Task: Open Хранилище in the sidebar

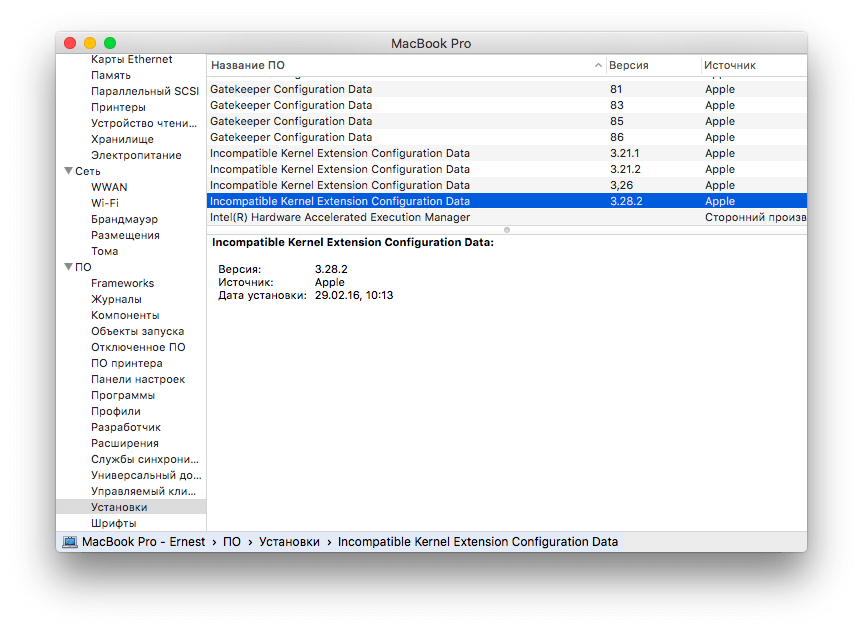Action: coord(122,139)
